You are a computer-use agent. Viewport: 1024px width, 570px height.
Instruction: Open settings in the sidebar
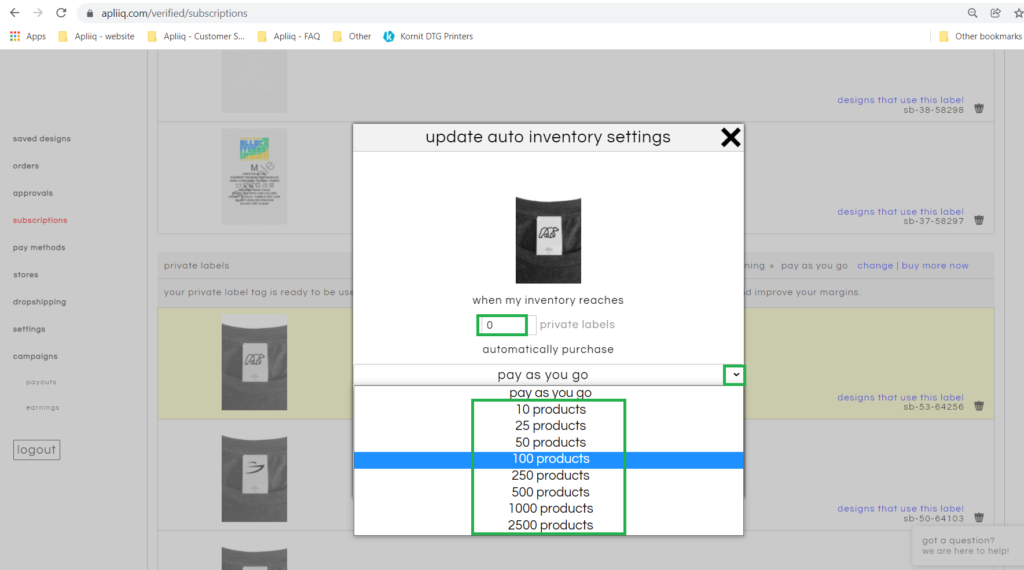coord(29,329)
